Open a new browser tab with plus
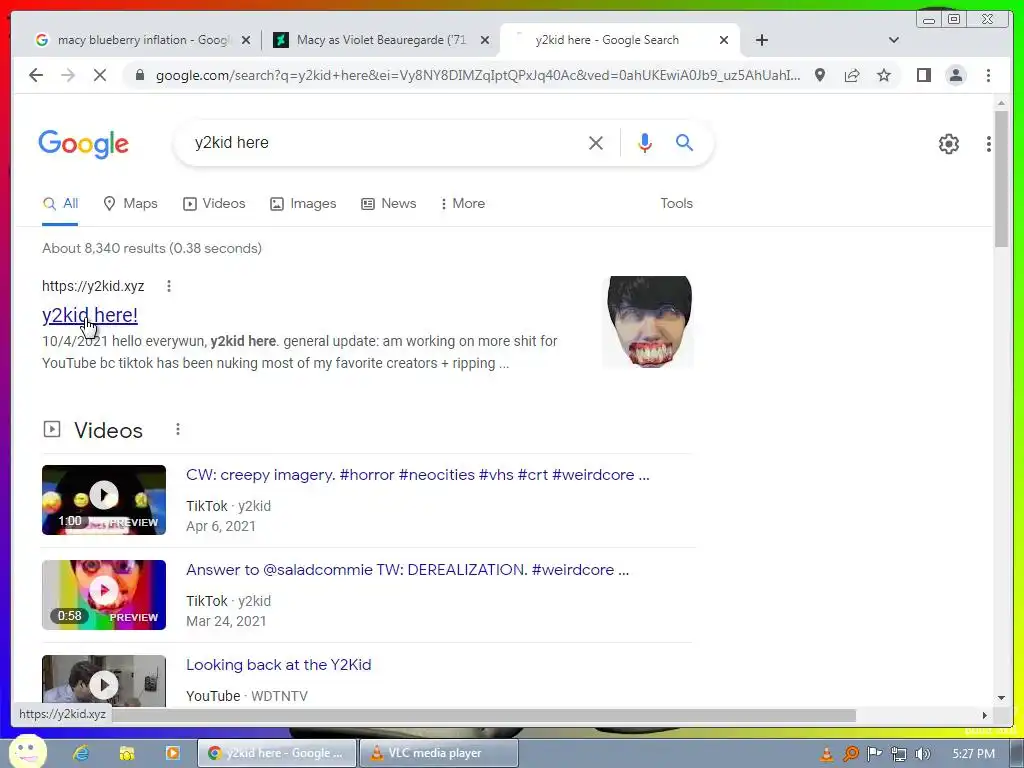This screenshot has height=768, width=1024. (x=761, y=40)
